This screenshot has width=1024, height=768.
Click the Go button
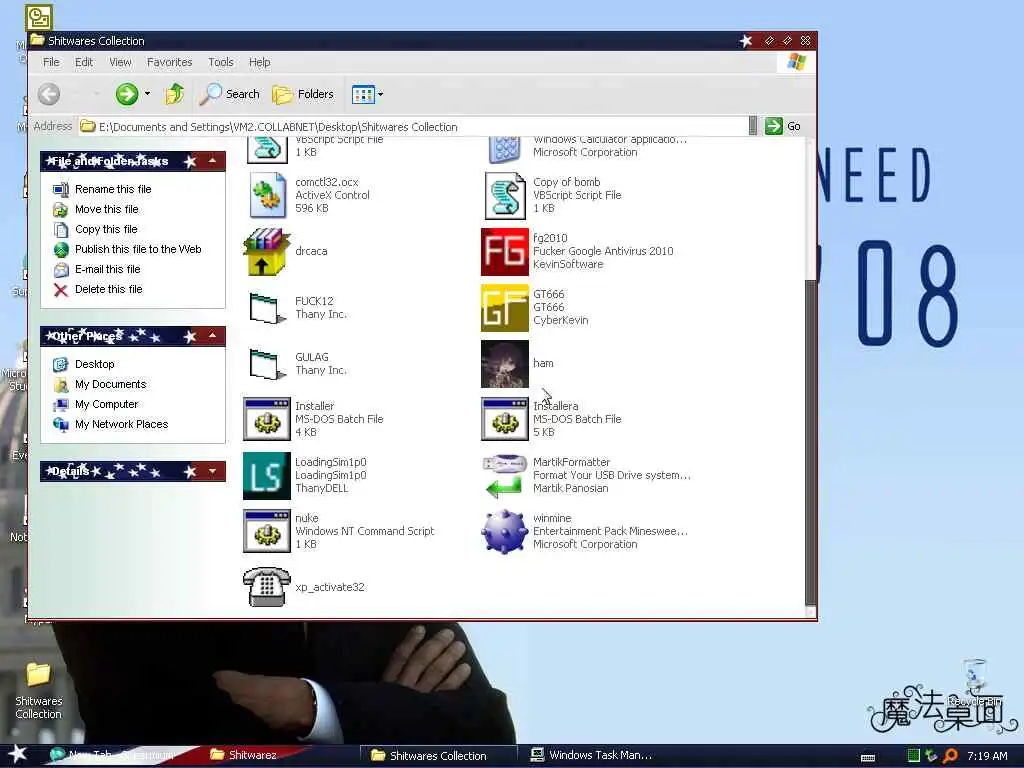783,126
